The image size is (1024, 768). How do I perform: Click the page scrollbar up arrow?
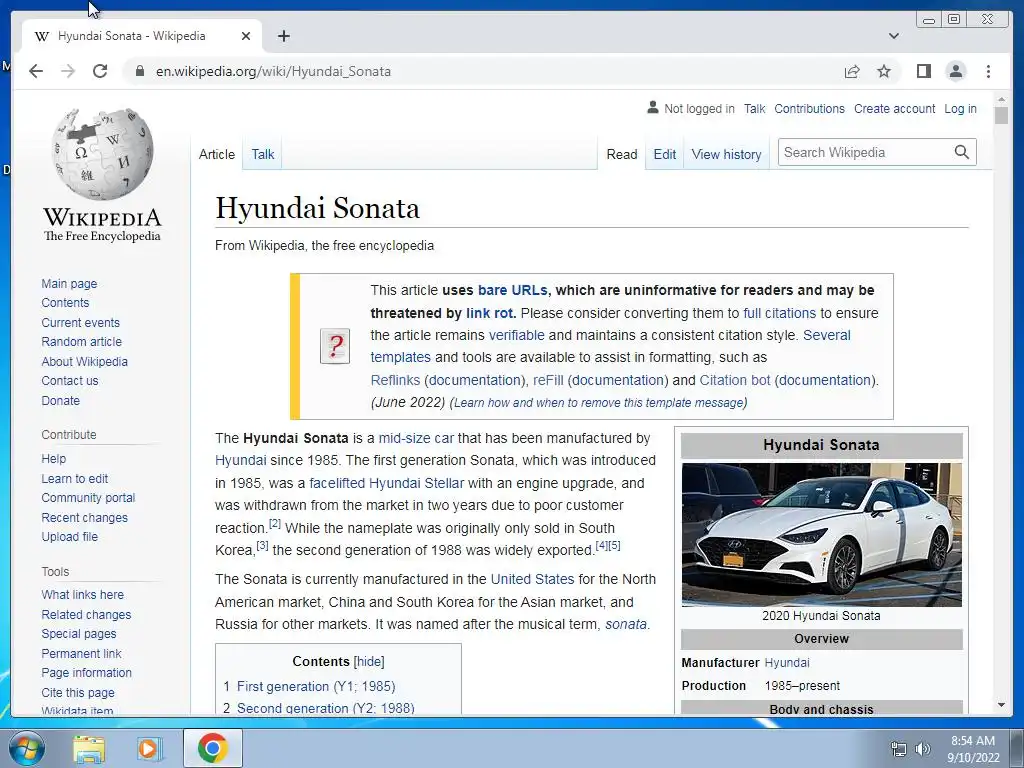coord(1001,100)
